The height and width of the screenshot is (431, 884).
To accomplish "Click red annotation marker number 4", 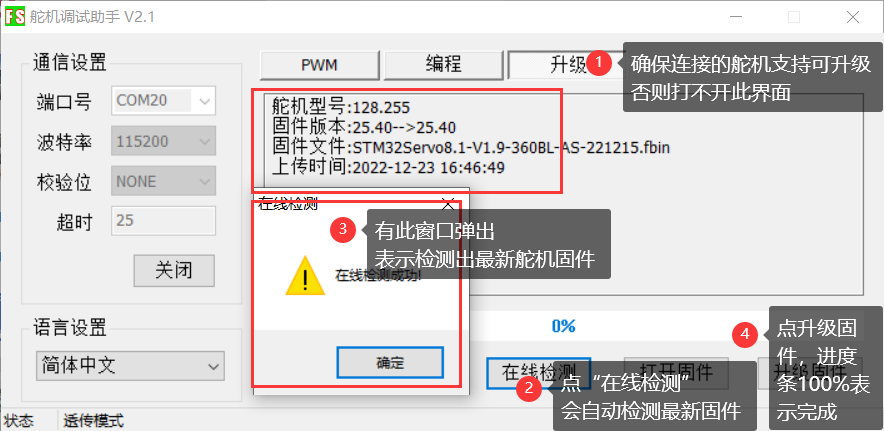I will [x=745, y=335].
